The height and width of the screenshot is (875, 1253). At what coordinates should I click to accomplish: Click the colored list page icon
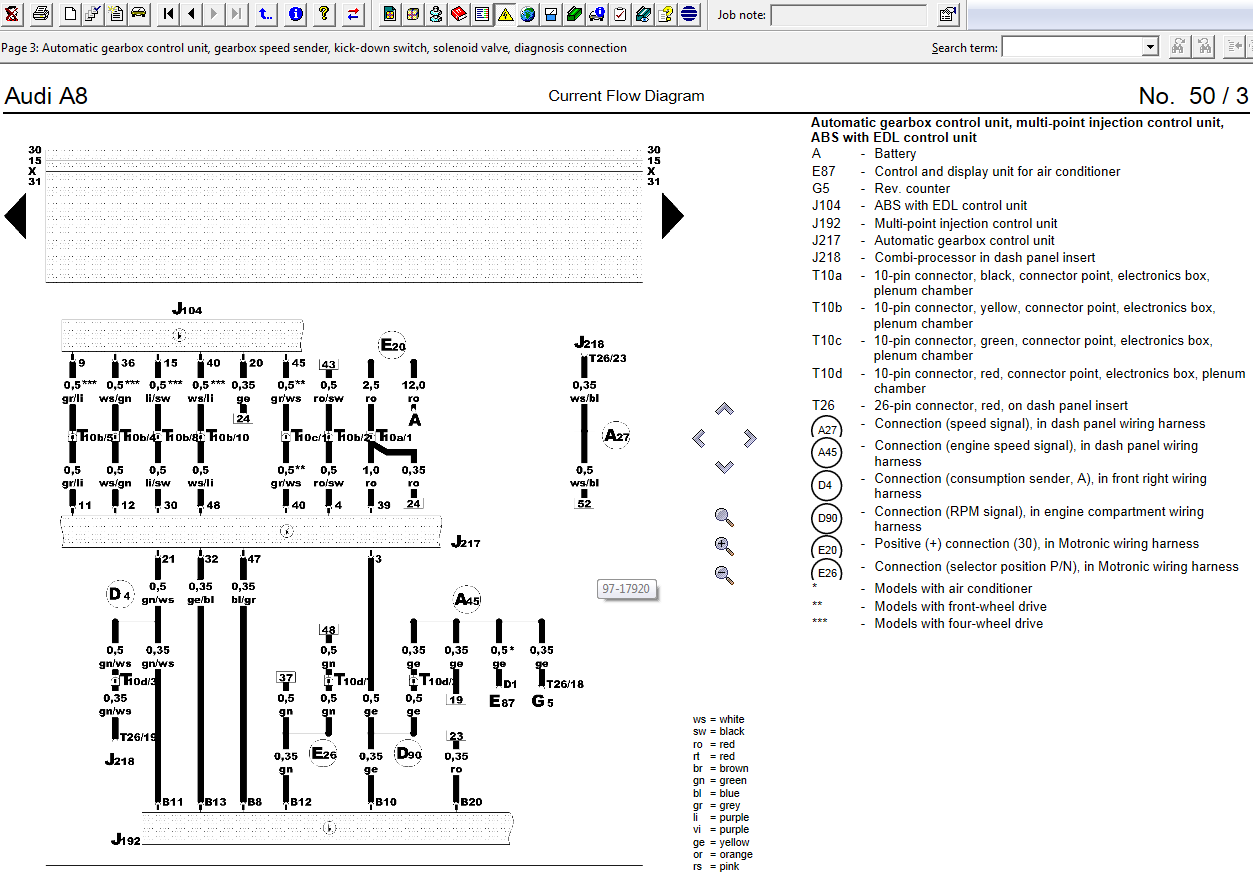coord(482,14)
